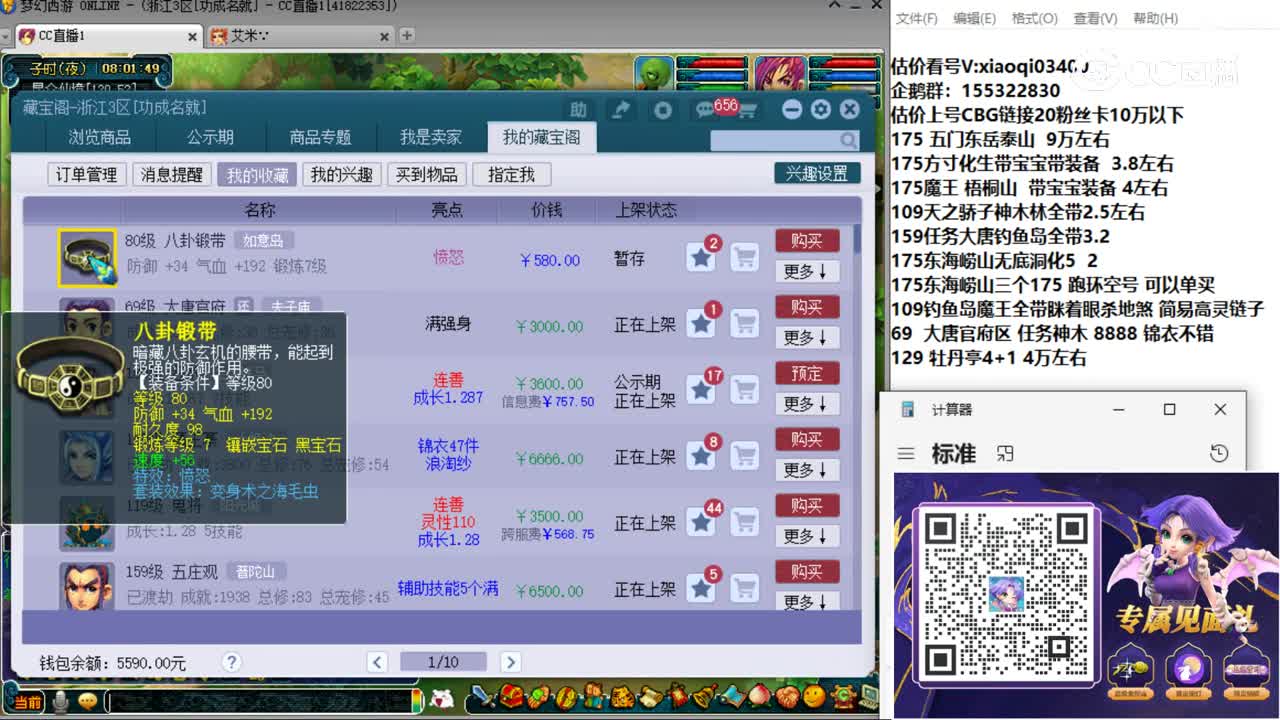Toggle favorite star for ¥6666.00 item

(701, 456)
